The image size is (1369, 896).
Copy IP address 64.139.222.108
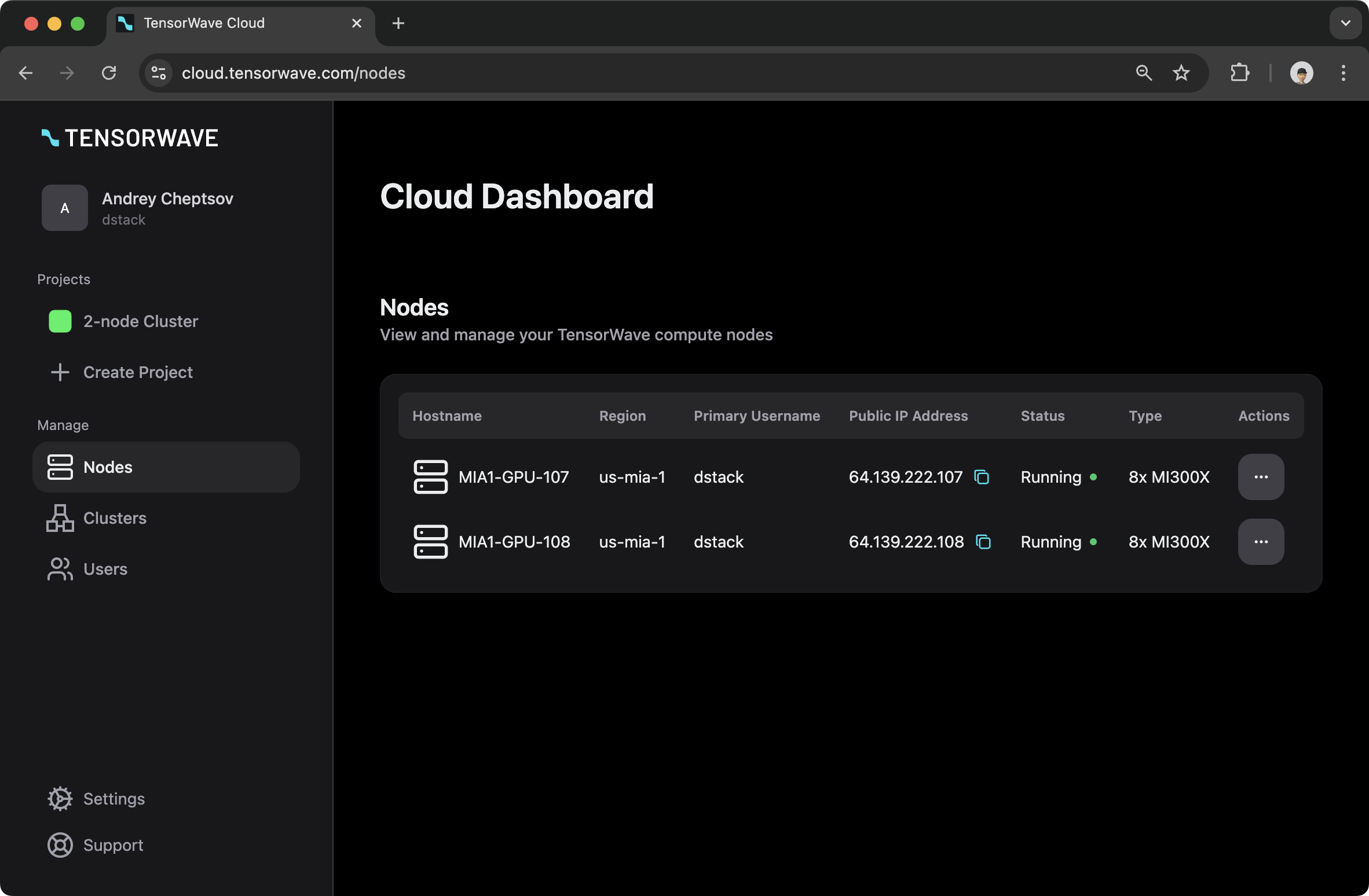[x=983, y=542]
